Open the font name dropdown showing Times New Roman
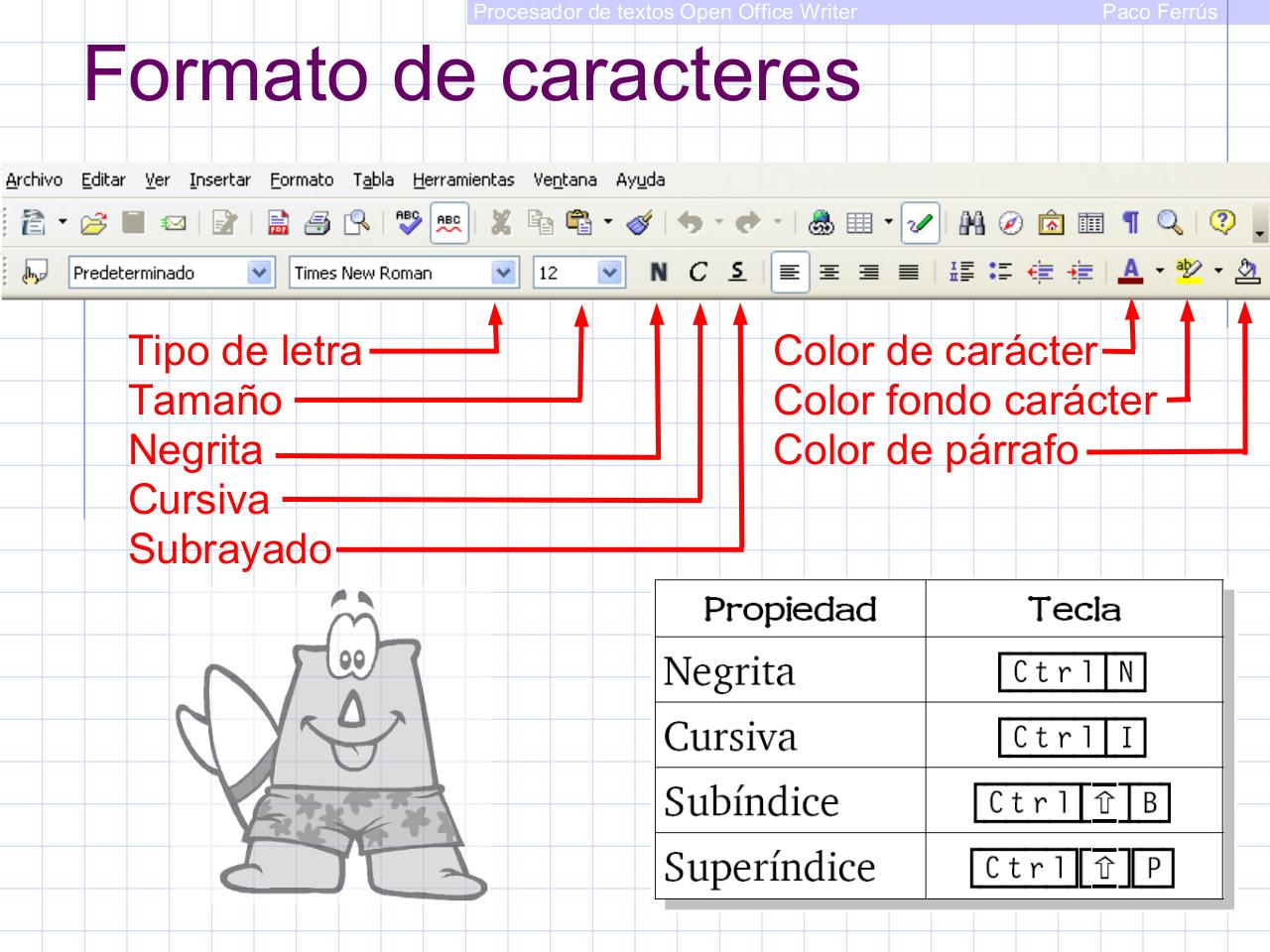 pos(505,273)
